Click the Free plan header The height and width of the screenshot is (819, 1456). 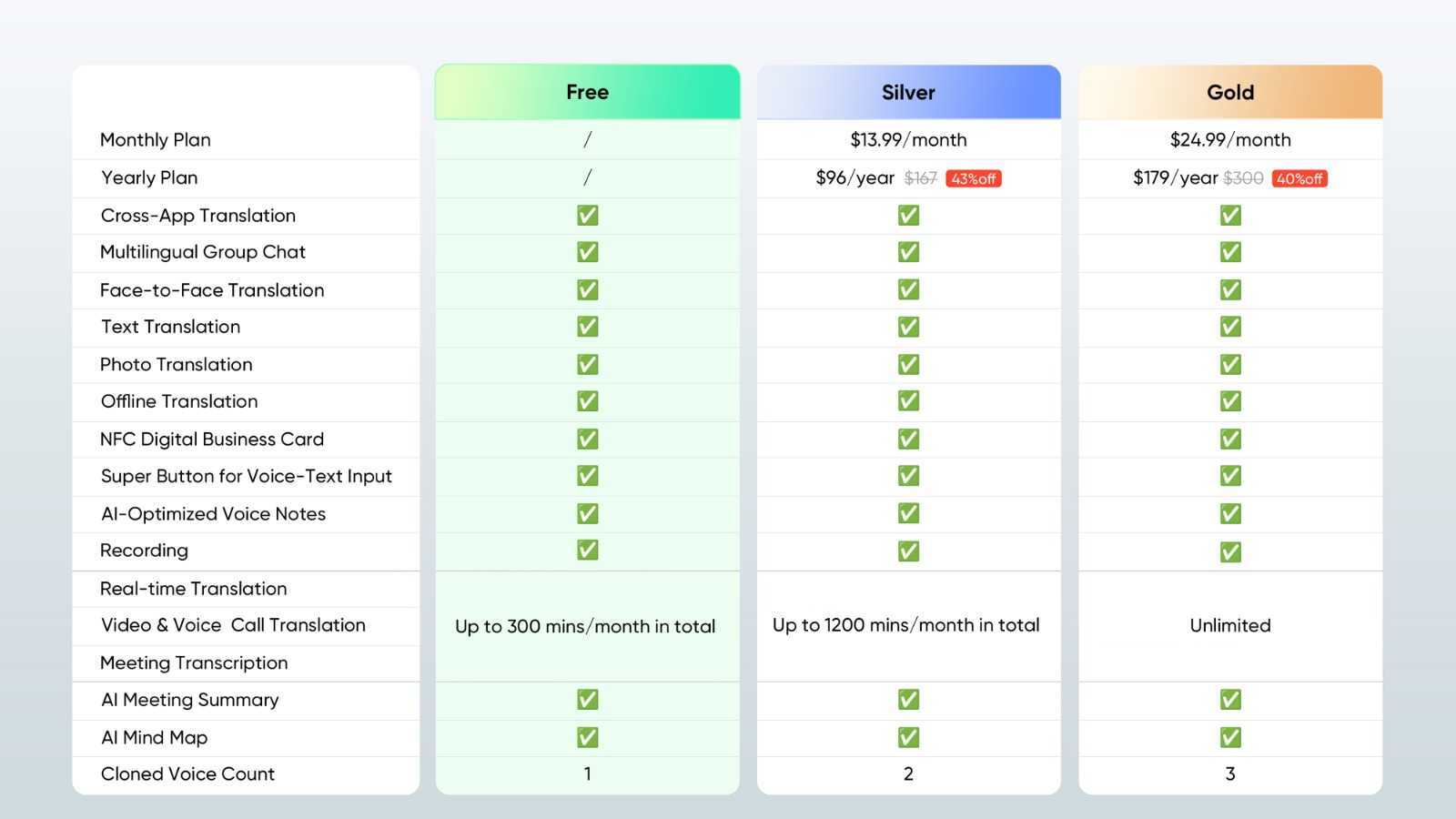587,92
